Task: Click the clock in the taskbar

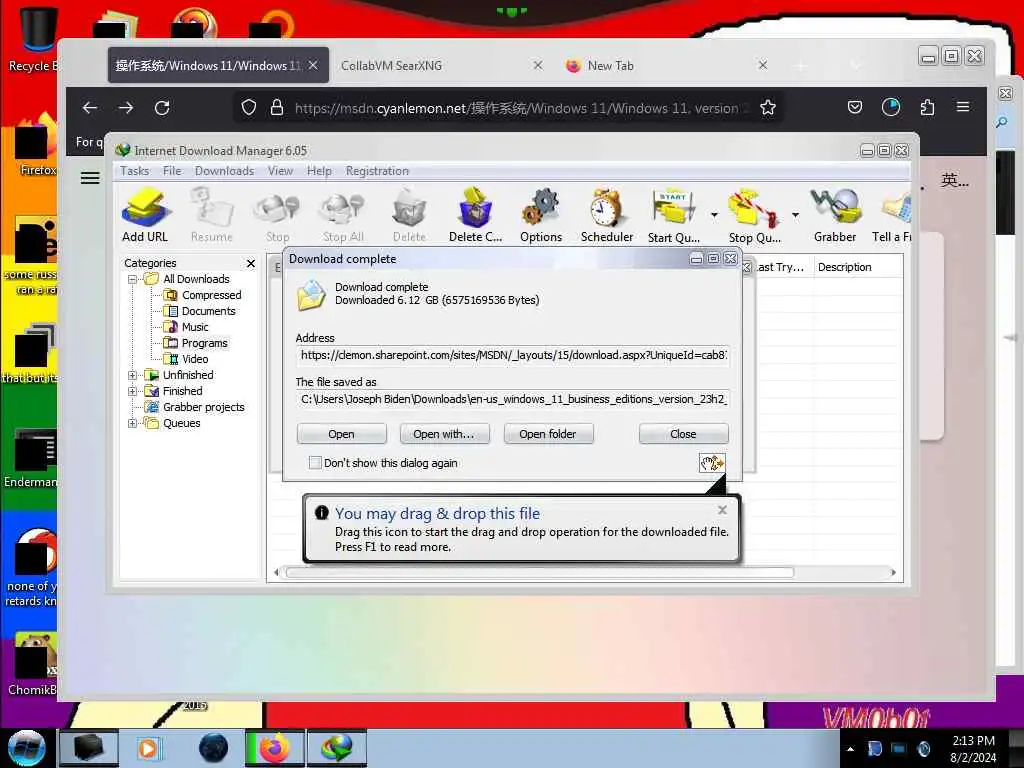Action: pos(973,749)
